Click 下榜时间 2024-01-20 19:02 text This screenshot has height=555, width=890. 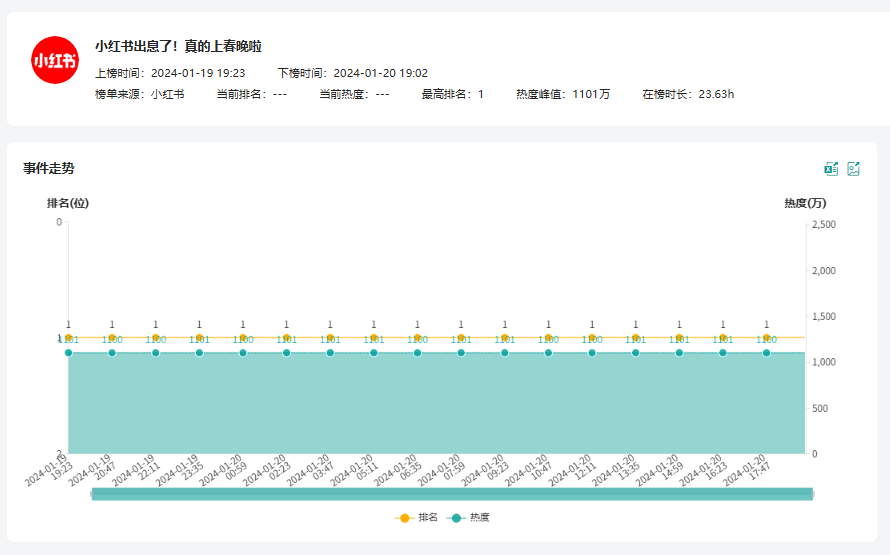point(352,73)
